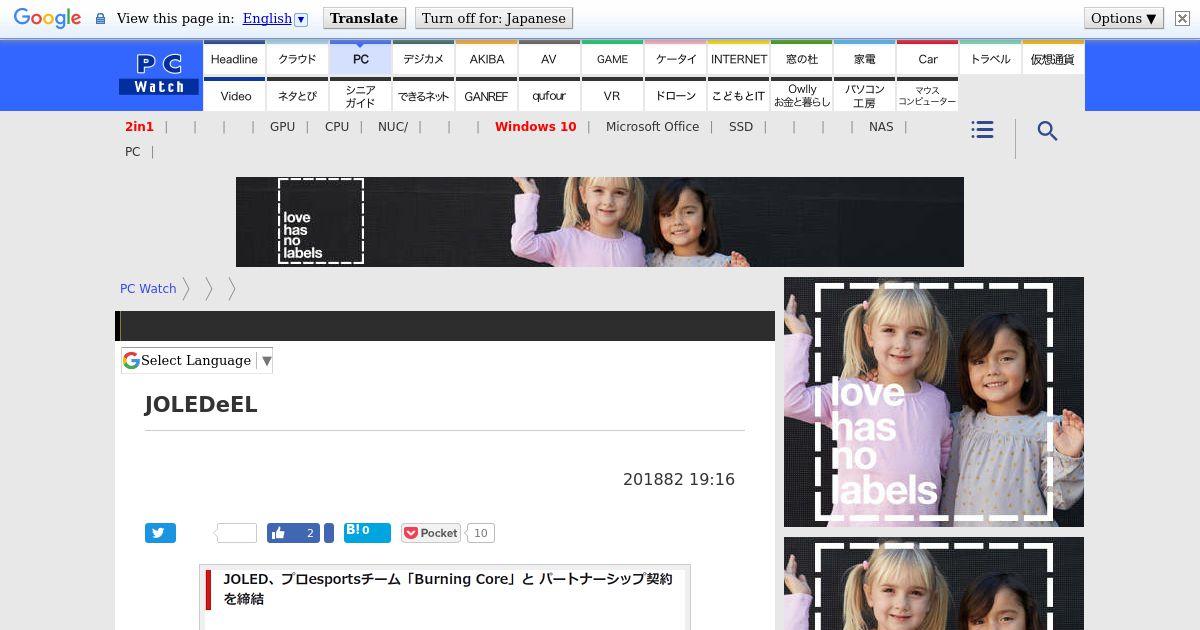Open the できるネット tab
The width and height of the screenshot is (1200, 630).
coord(423,95)
